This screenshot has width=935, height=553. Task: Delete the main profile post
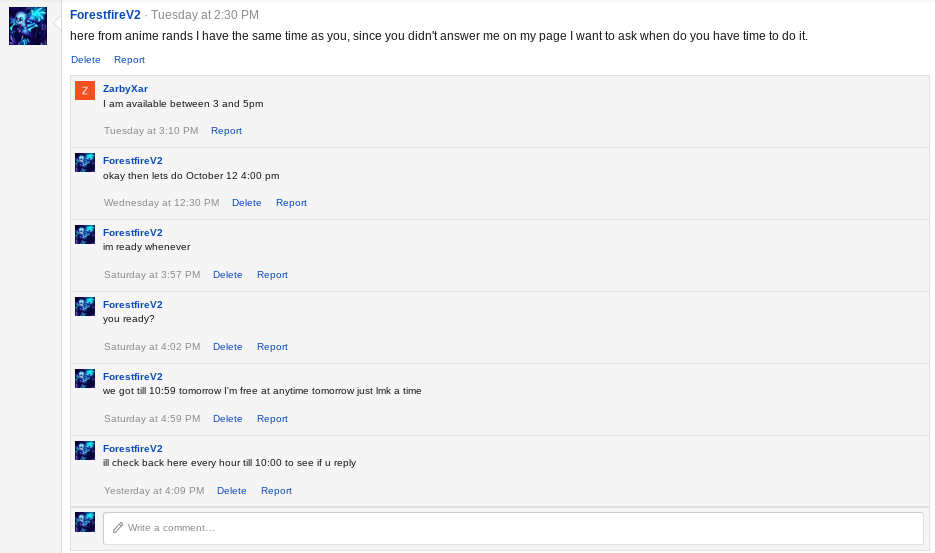(x=85, y=60)
